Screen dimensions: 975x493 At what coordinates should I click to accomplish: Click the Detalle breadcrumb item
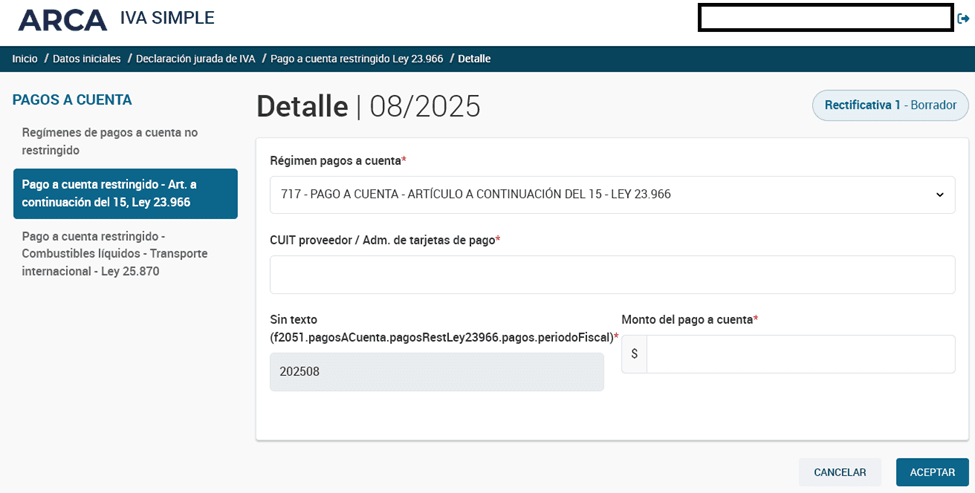(474, 59)
